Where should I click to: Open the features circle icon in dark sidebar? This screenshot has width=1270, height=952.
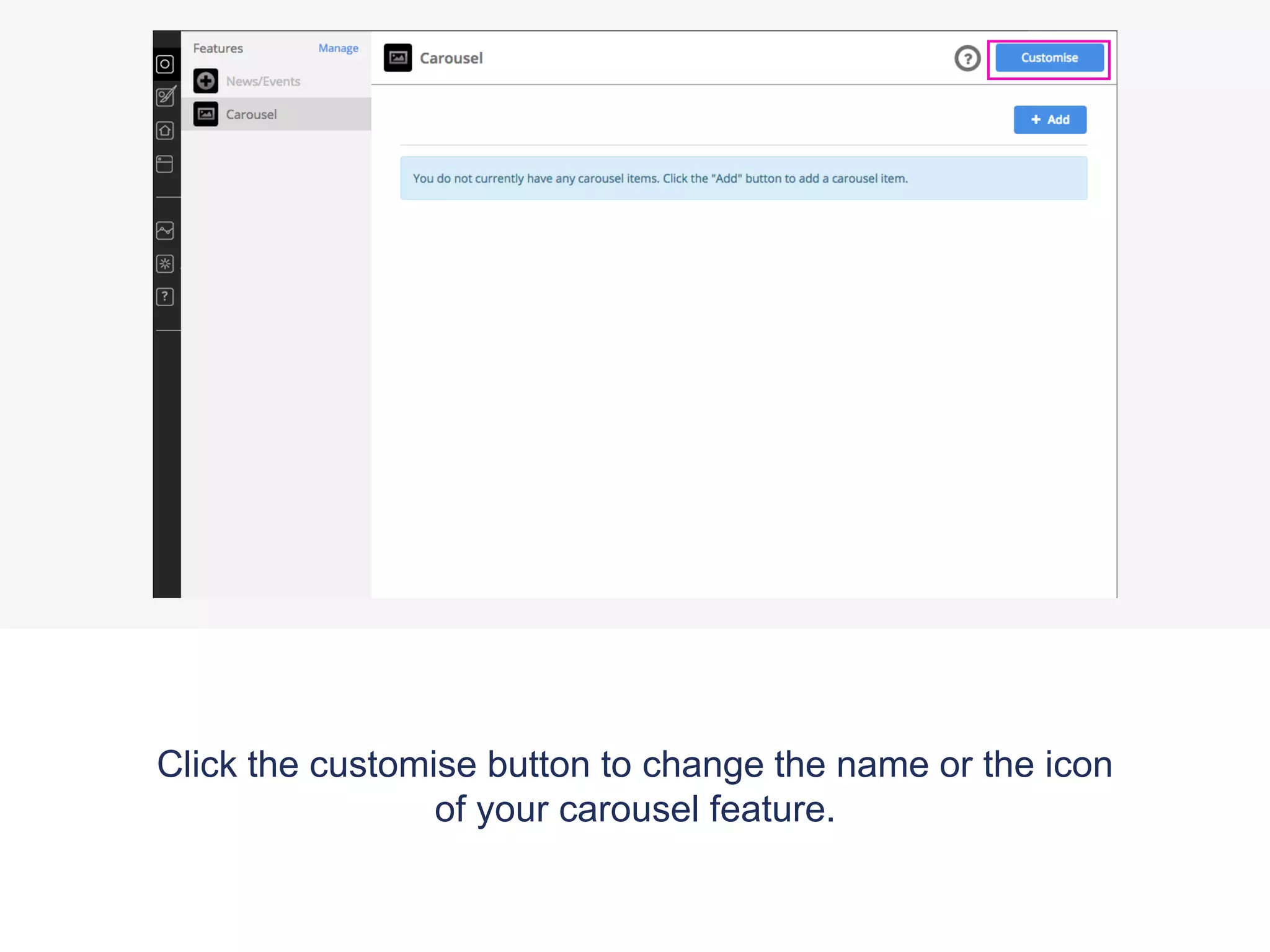[165, 64]
